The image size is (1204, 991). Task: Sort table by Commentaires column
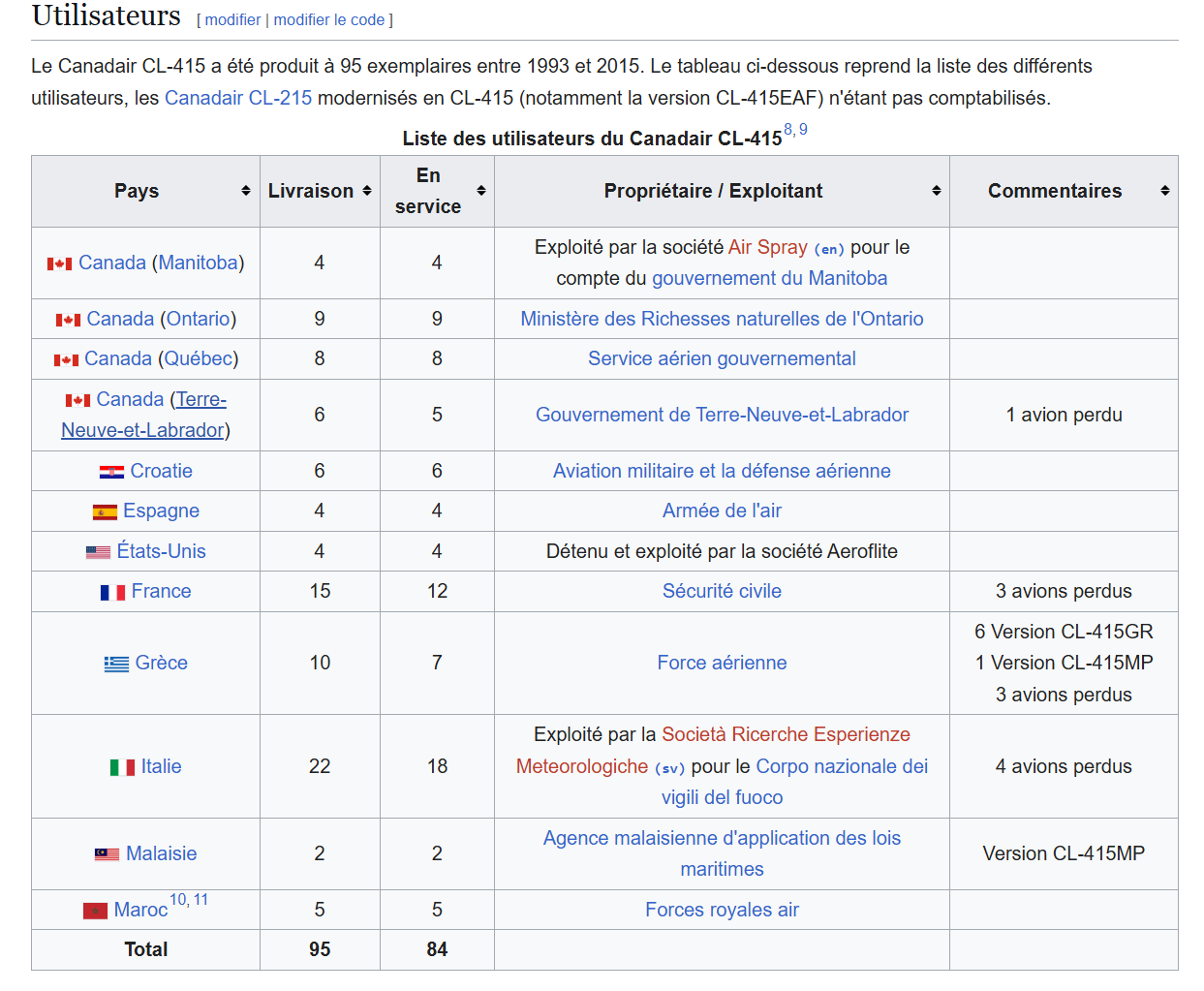tap(1165, 191)
